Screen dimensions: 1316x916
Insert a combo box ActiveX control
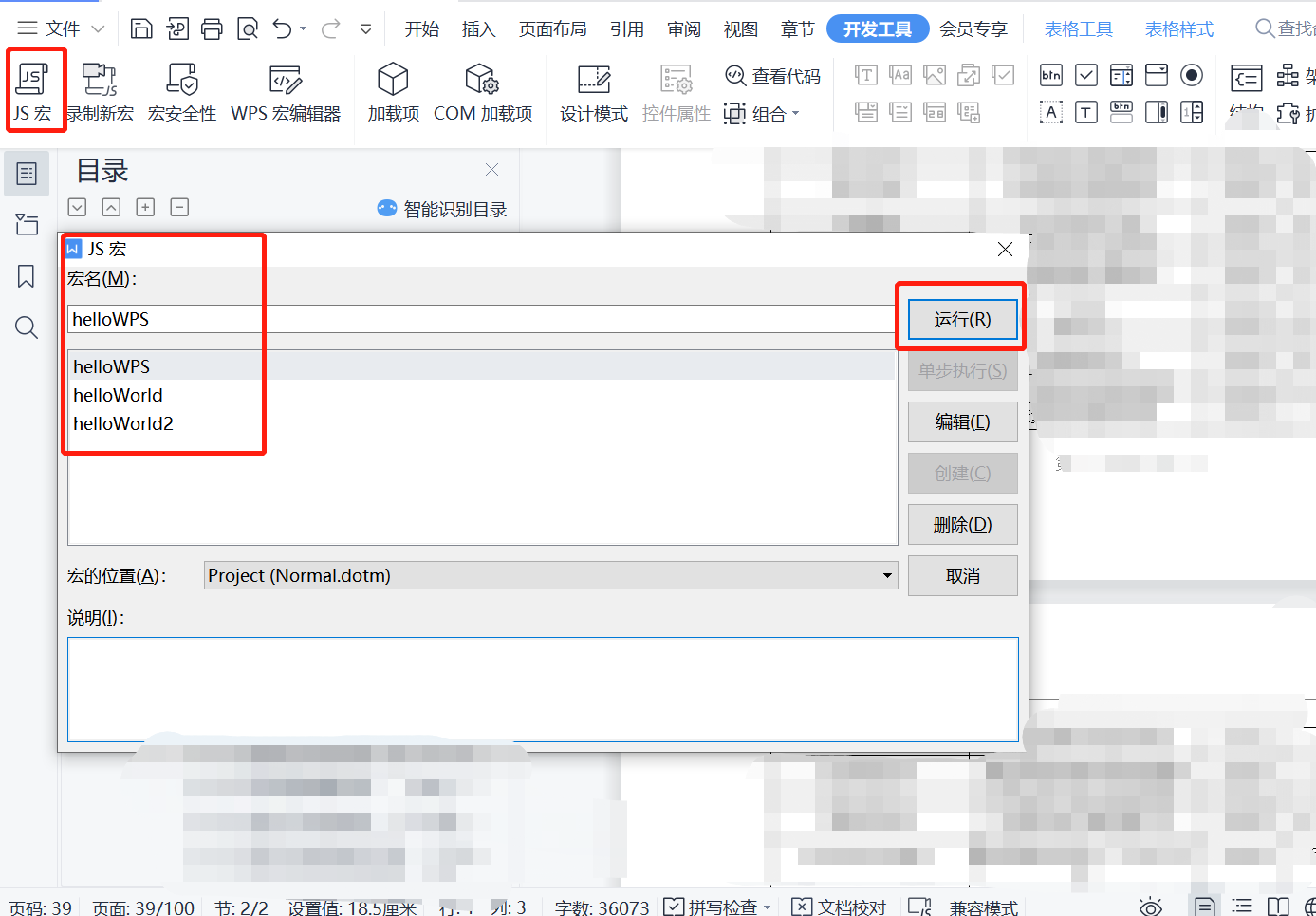[x=1157, y=75]
